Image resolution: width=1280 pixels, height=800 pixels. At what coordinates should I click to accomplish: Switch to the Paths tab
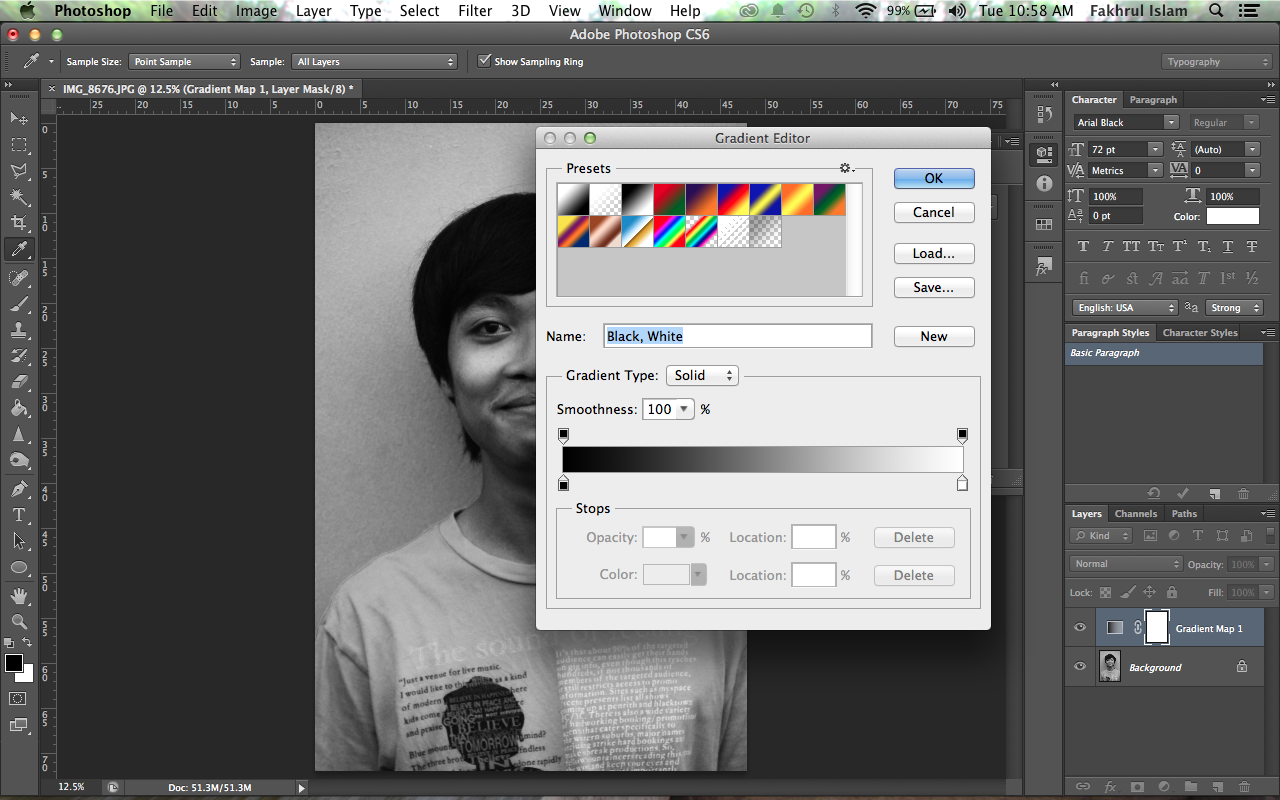(1184, 514)
